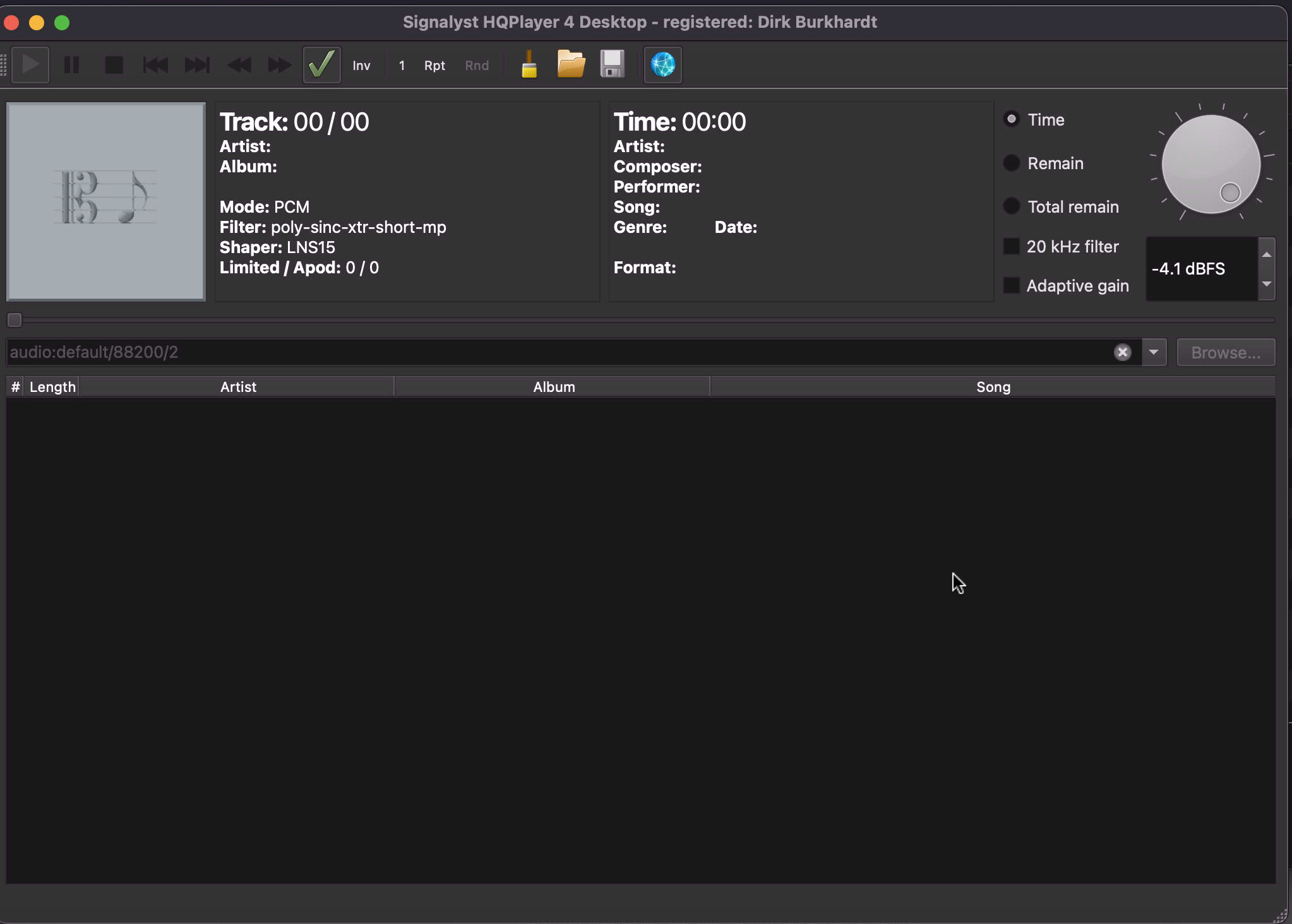Open playlist with the folder icon
1292x924 pixels.
(x=571, y=64)
